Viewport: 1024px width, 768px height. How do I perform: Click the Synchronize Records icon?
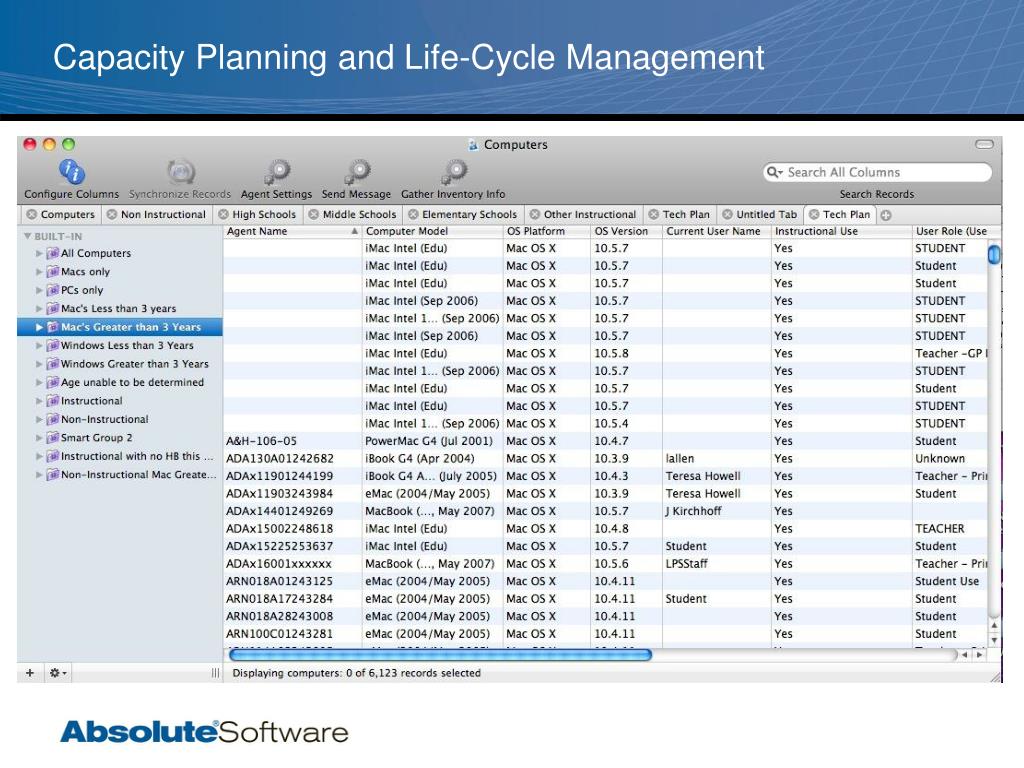pos(180,172)
